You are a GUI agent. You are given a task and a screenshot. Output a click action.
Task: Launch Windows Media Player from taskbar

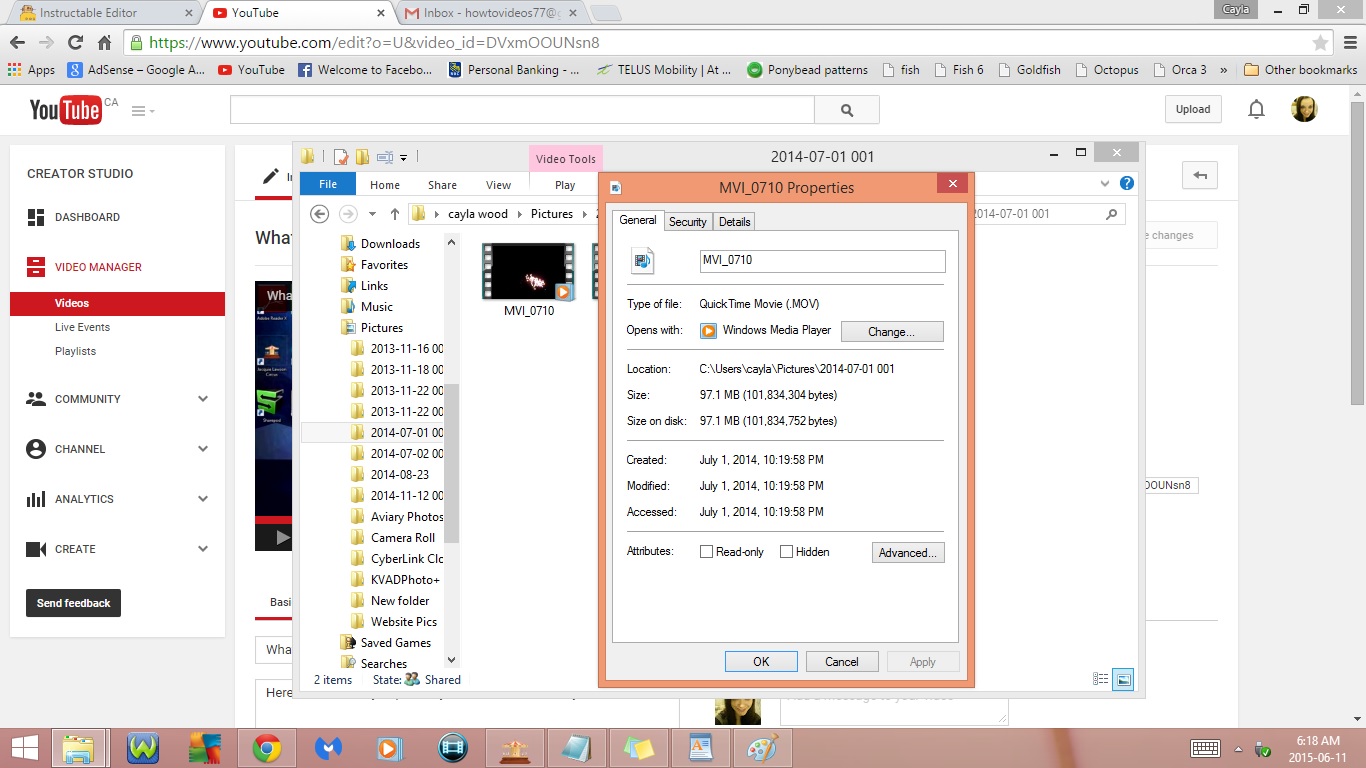pyautogui.click(x=389, y=748)
